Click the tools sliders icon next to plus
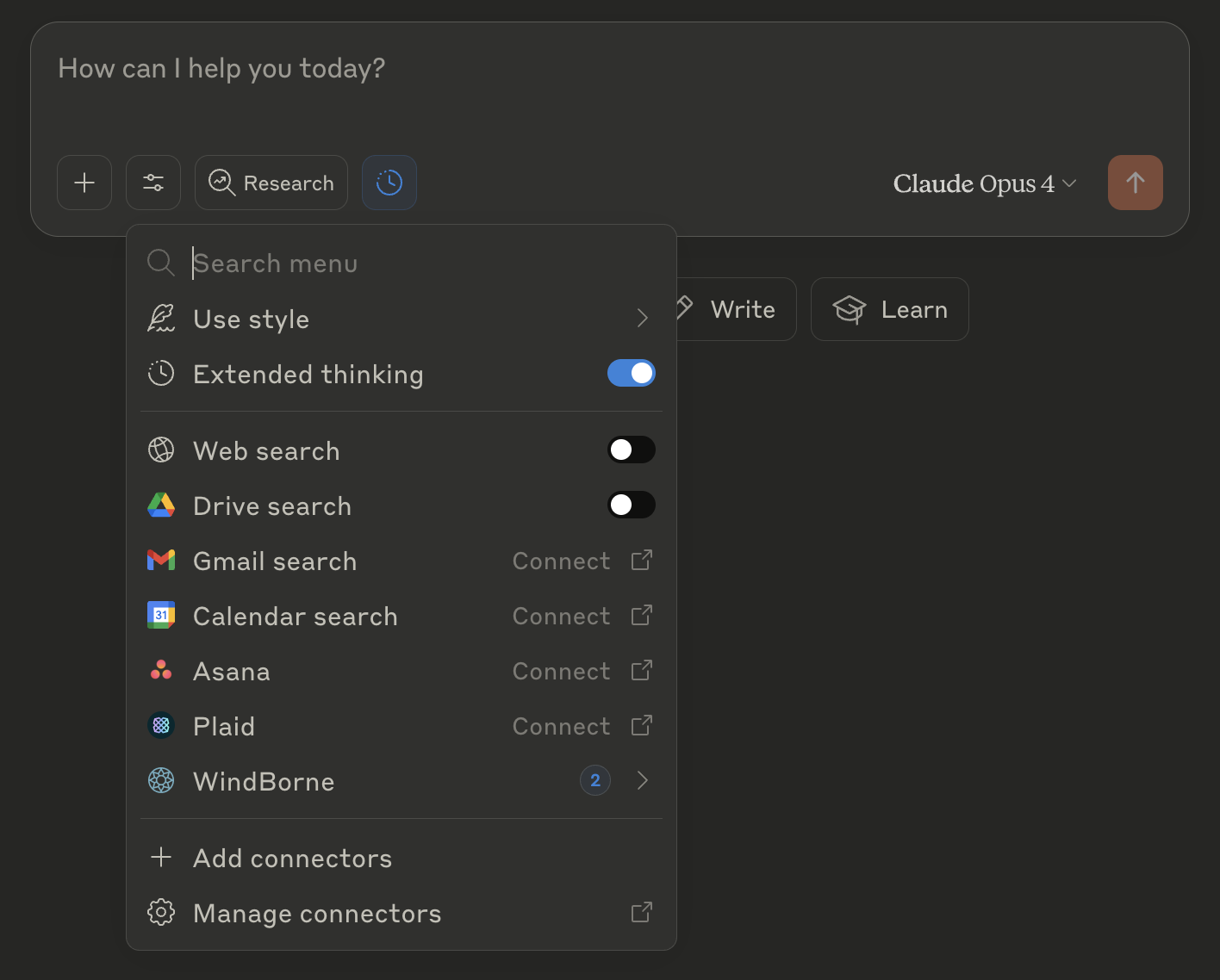This screenshot has height=980, width=1220. [x=152, y=183]
